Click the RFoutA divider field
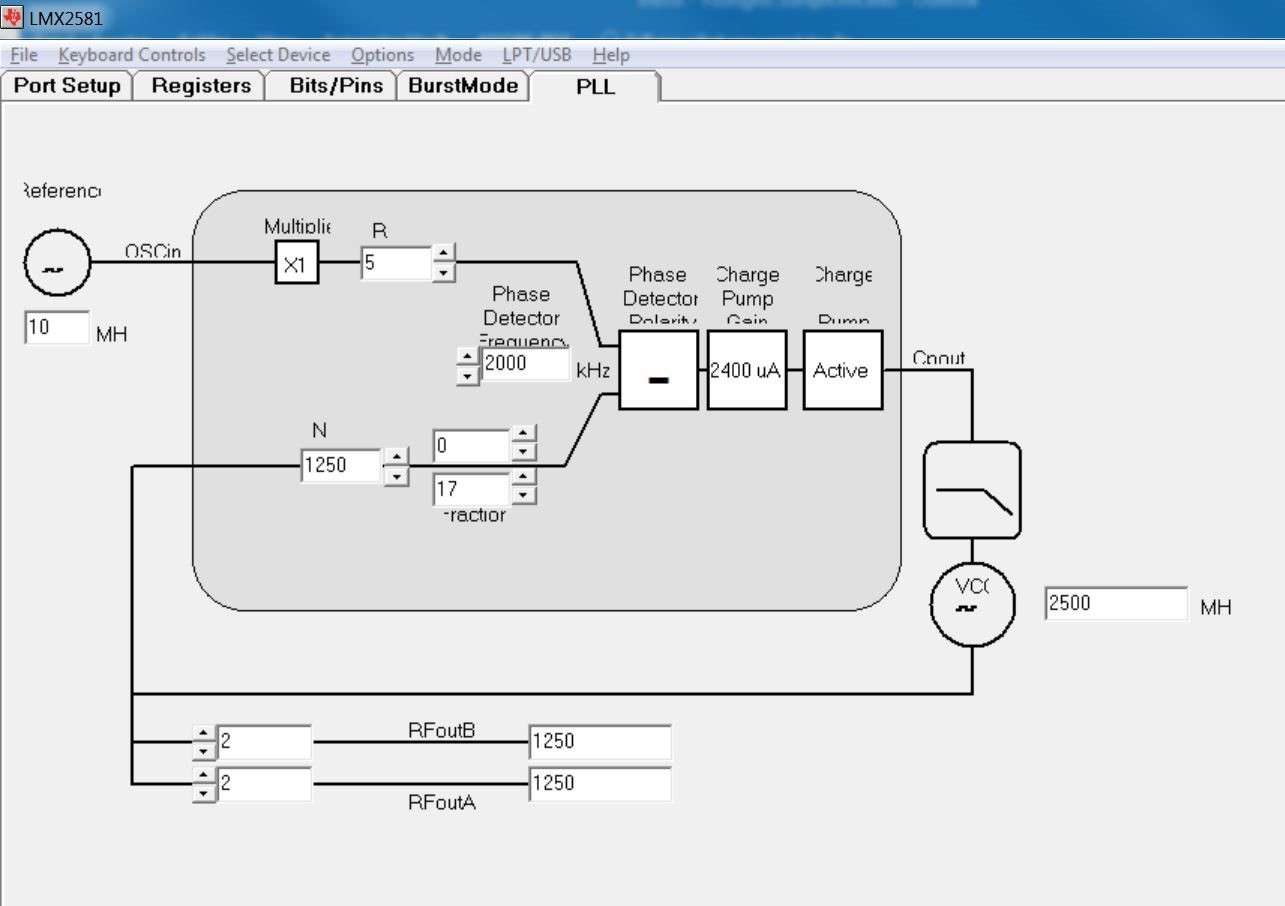Image resolution: width=1285 pixels, height=906 pixels. pyautogui.click(x=264, y=784)
